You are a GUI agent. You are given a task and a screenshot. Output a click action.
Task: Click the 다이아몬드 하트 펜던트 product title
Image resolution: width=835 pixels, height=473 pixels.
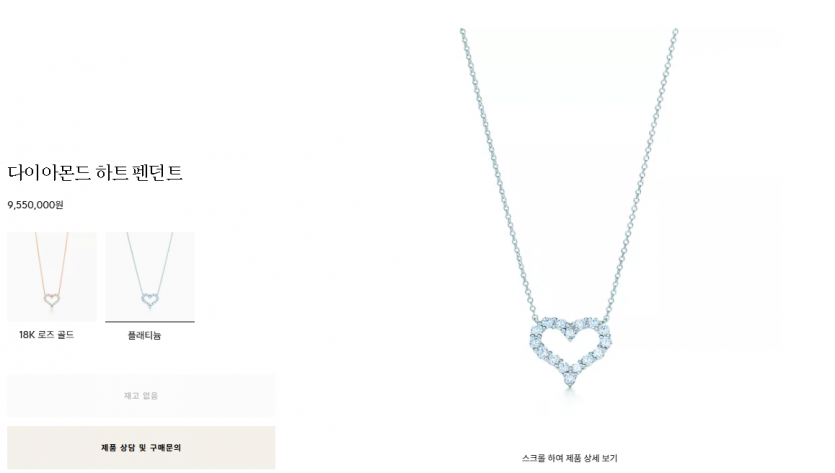[x=95, y=172]
